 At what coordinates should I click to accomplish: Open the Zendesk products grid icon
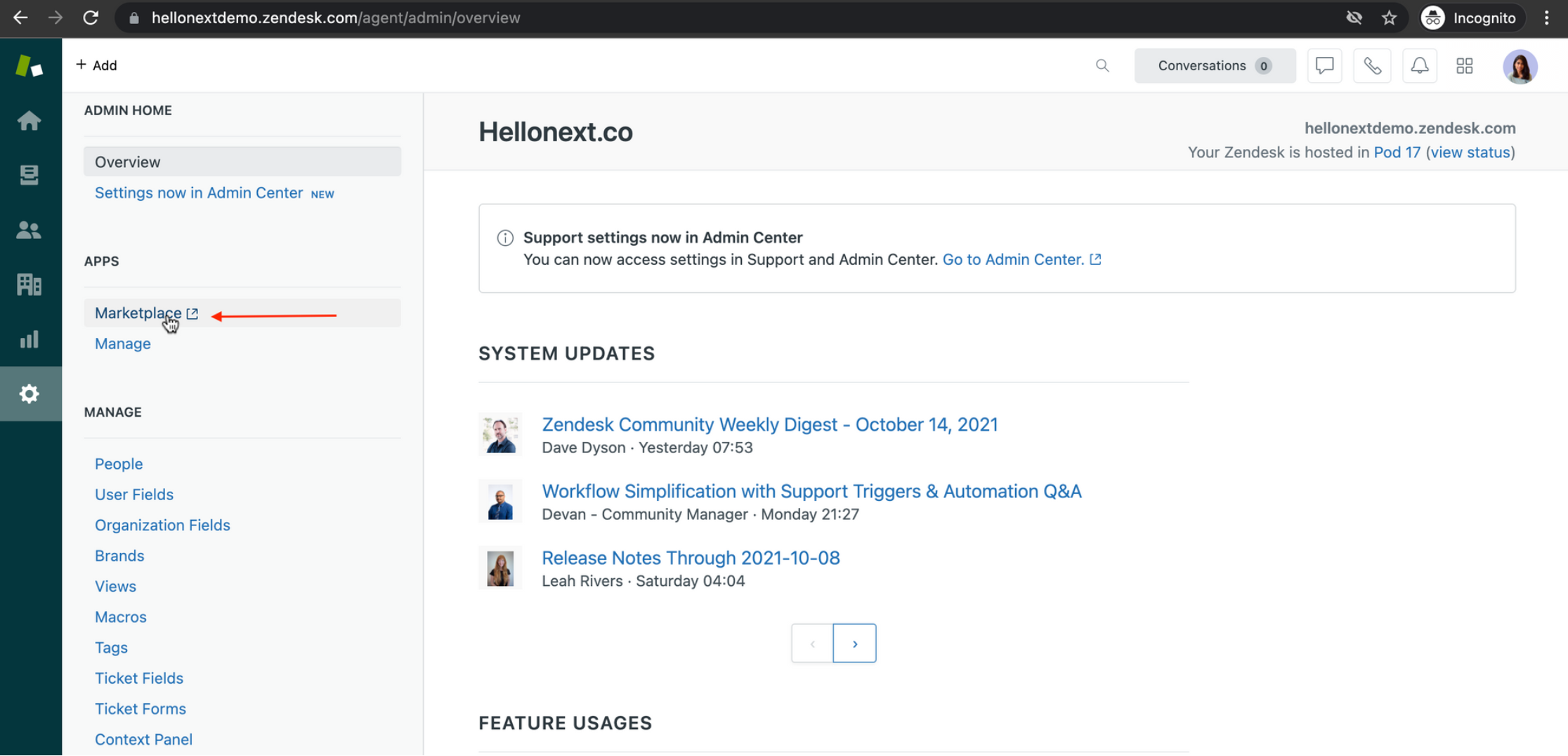[x=1465, y=66]
